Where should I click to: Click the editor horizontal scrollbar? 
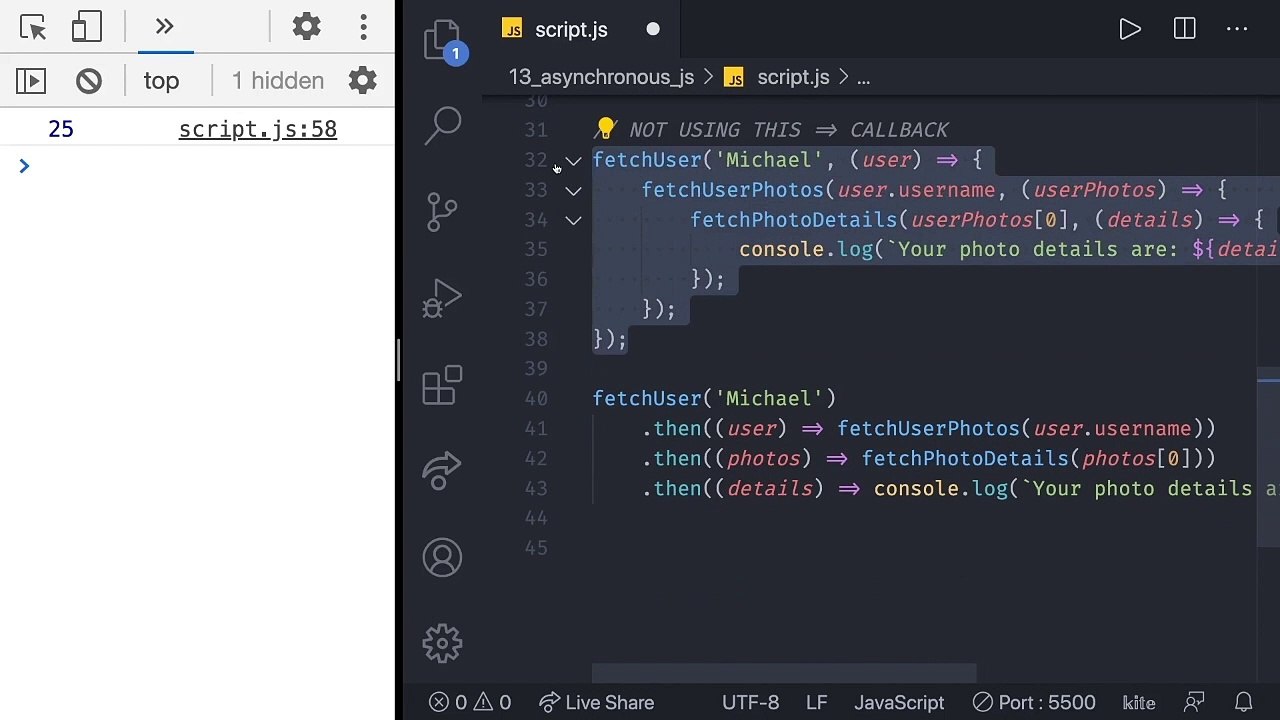(784, 673)
